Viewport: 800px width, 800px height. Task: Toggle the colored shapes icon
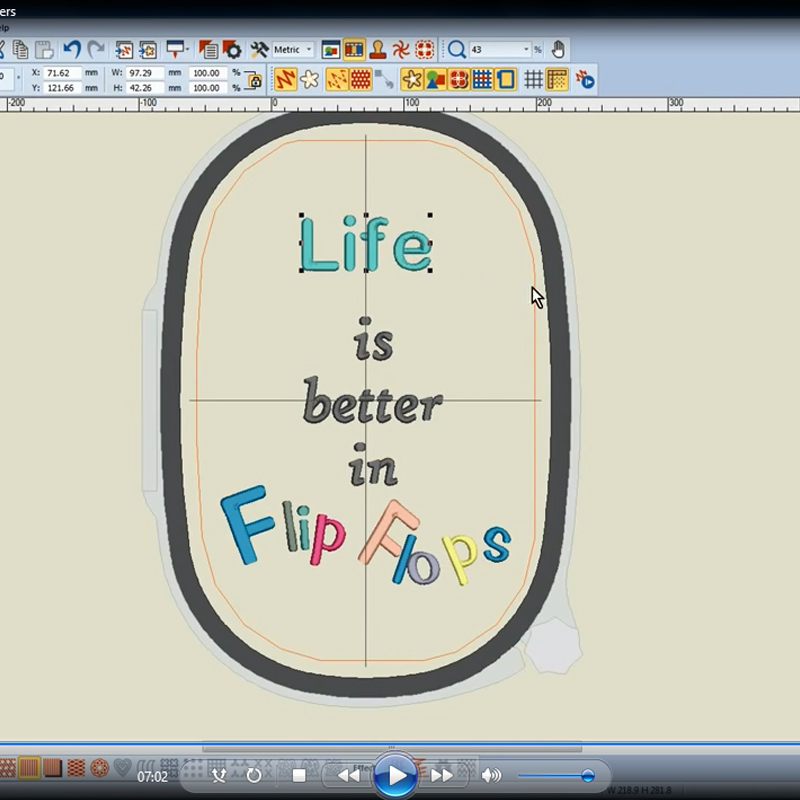pyautogui.click(x=435, y=80)
